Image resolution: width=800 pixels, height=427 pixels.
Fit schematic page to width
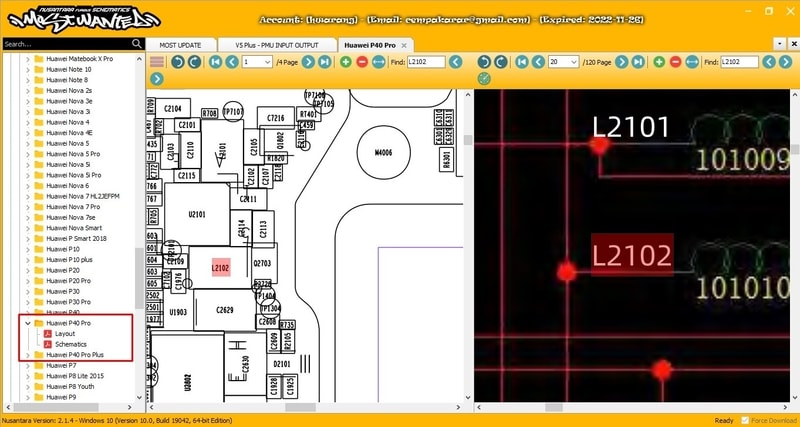[x=692, y=62]
